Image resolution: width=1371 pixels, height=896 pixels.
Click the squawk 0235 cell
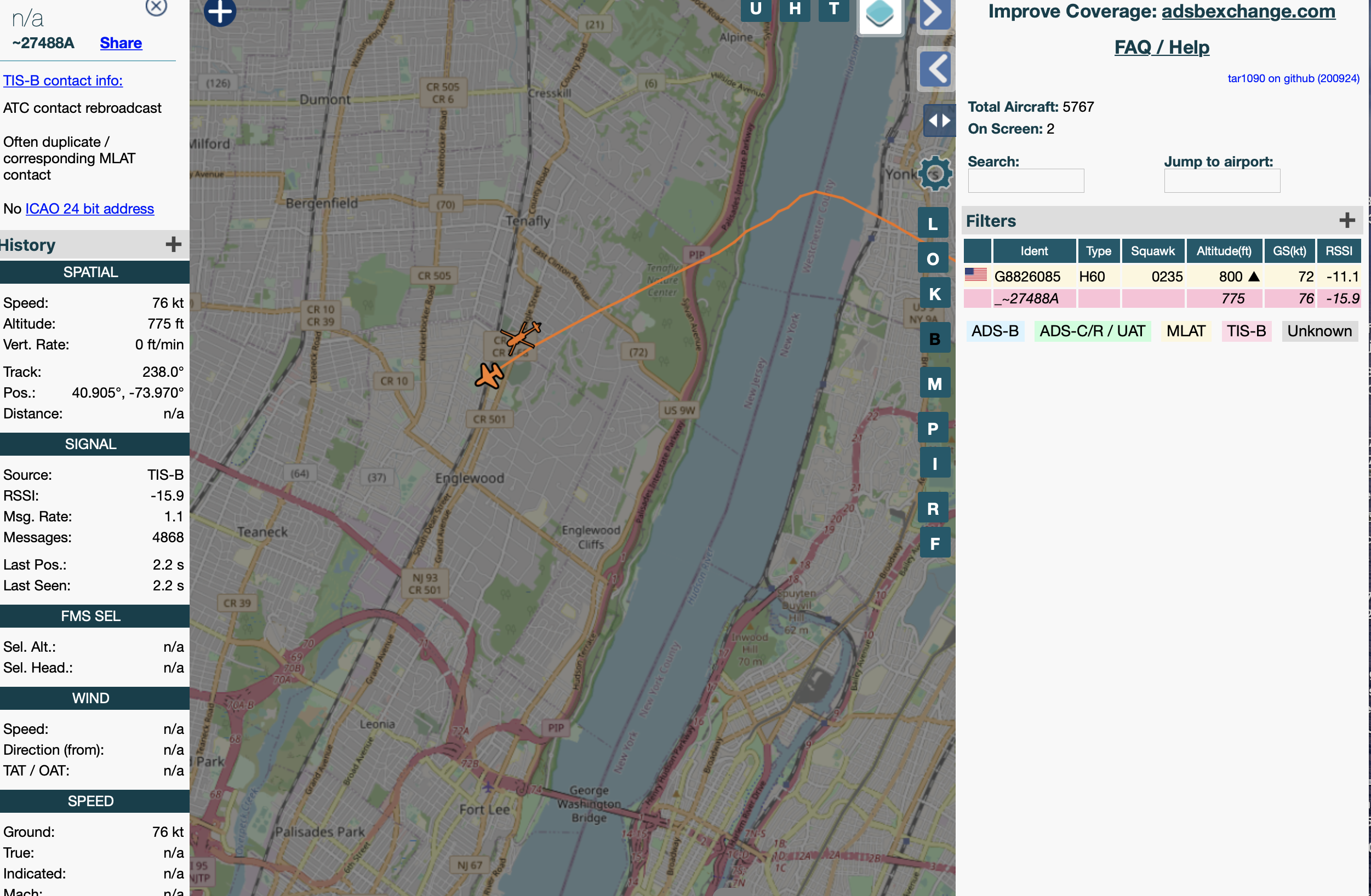coord(1153,277)
